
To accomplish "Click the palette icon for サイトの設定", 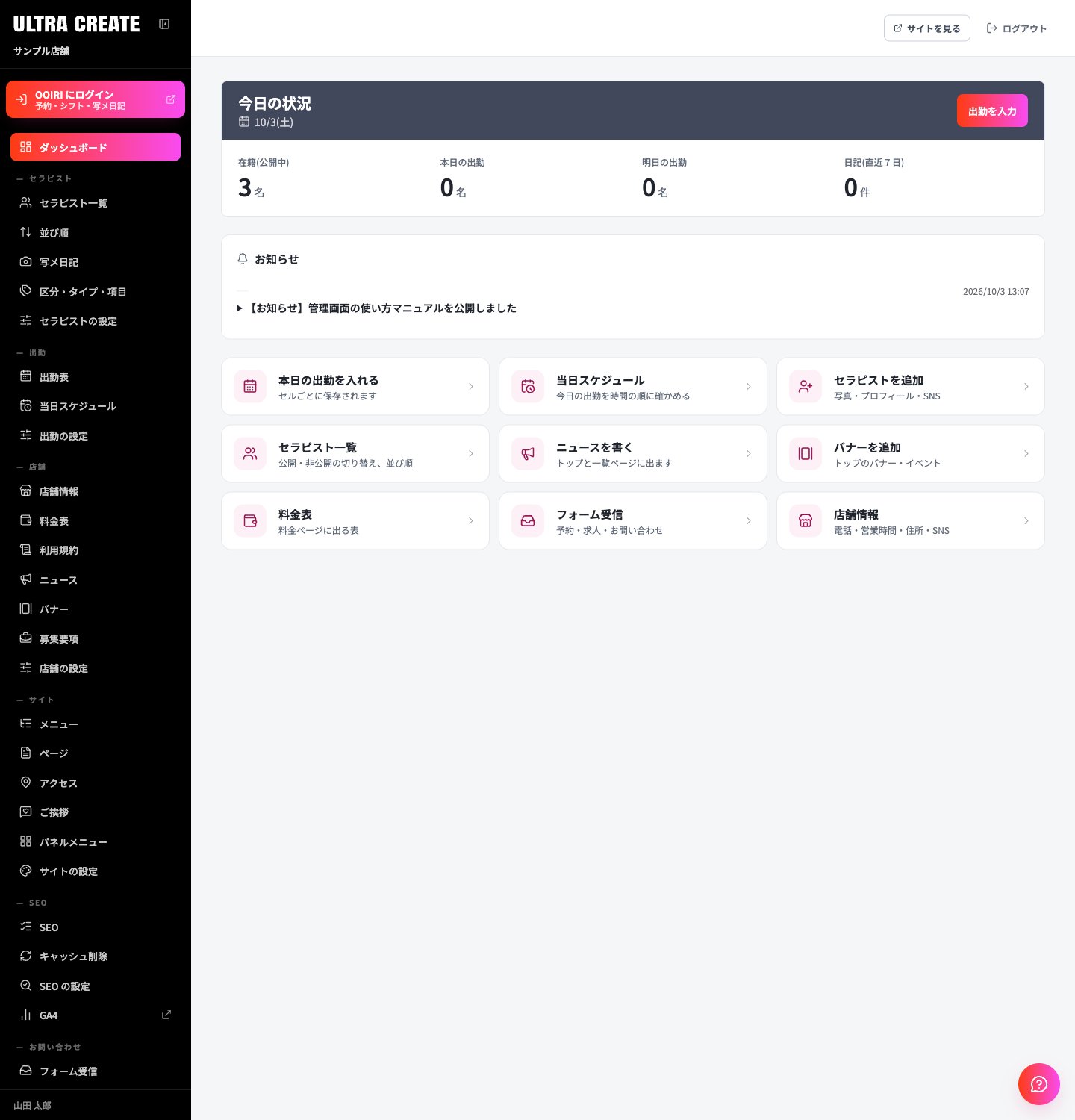I will [x=25, y=871].
